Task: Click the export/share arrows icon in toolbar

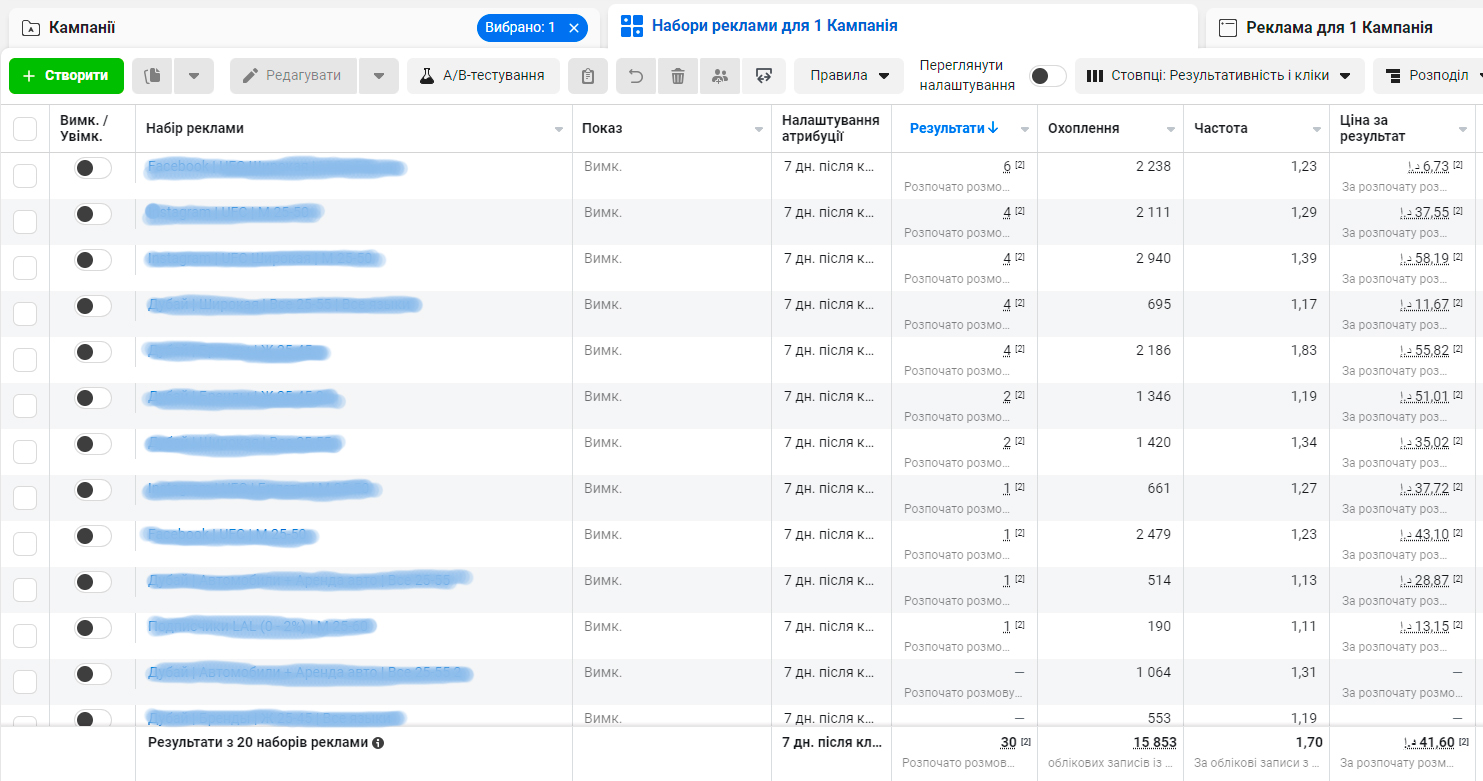Action: pyautogui.click(x=764, y=76)
